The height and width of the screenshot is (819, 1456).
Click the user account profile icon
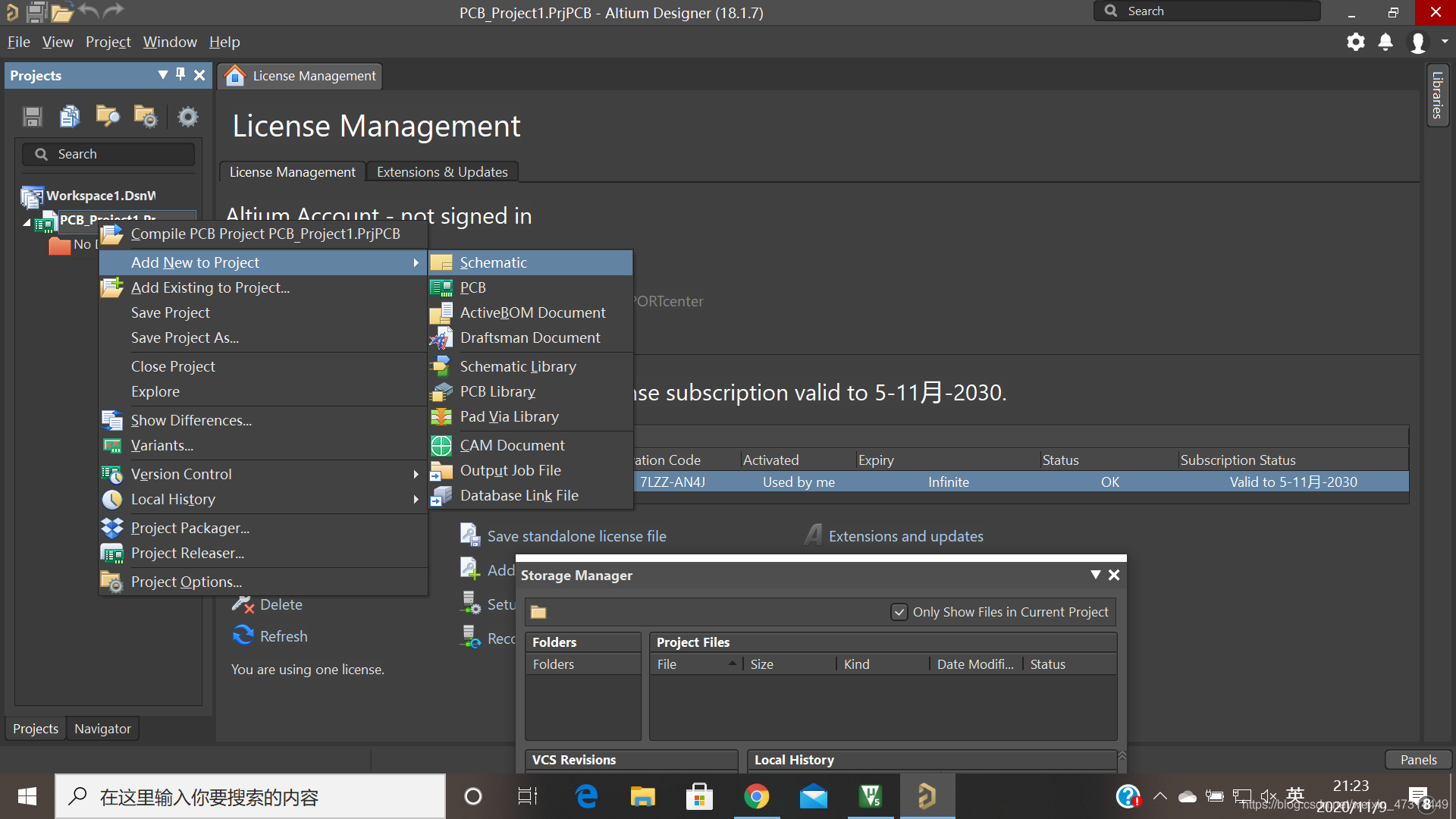coord(1417,42)
